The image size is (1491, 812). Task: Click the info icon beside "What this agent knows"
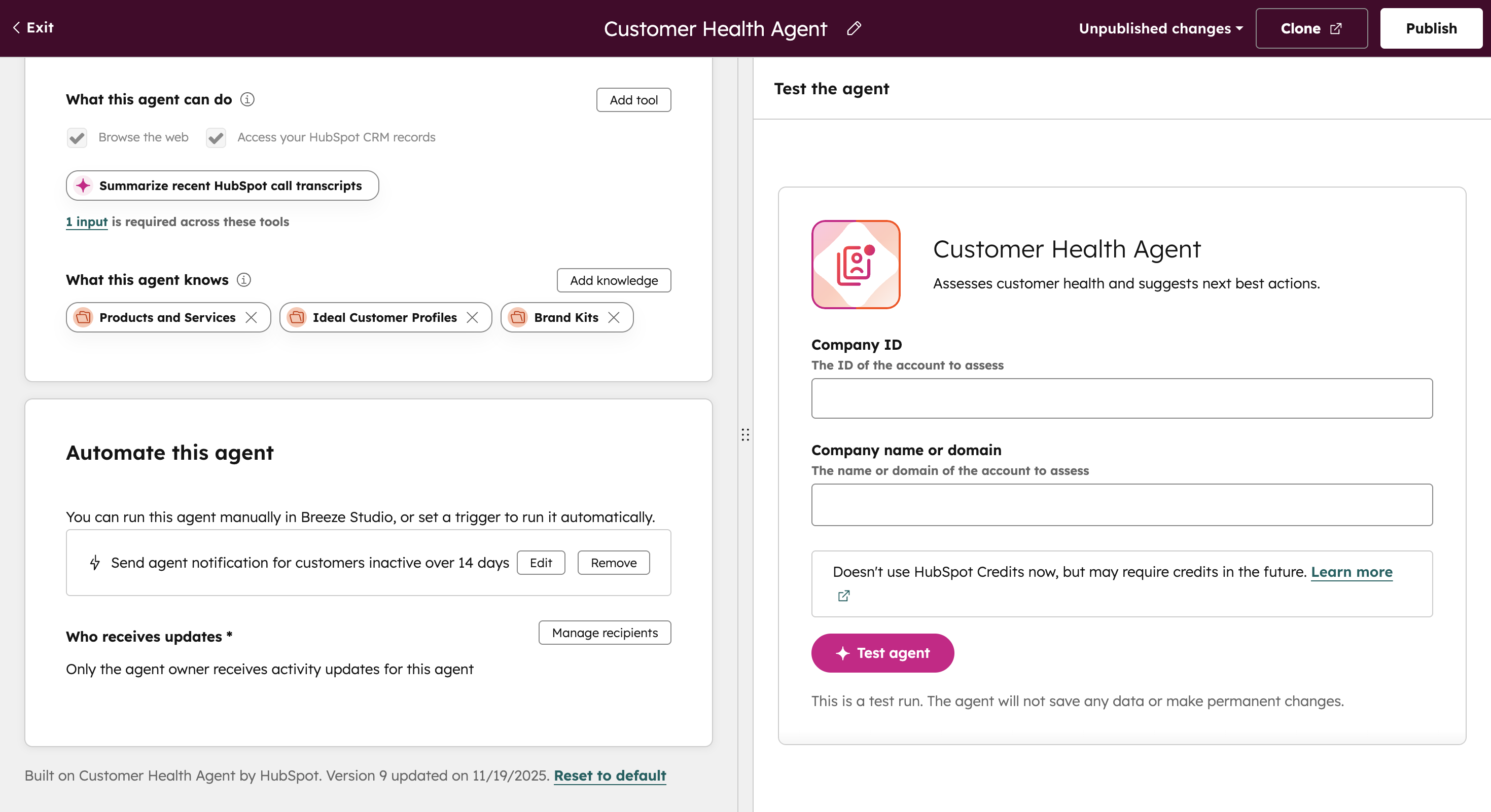[x=244, y=280]
